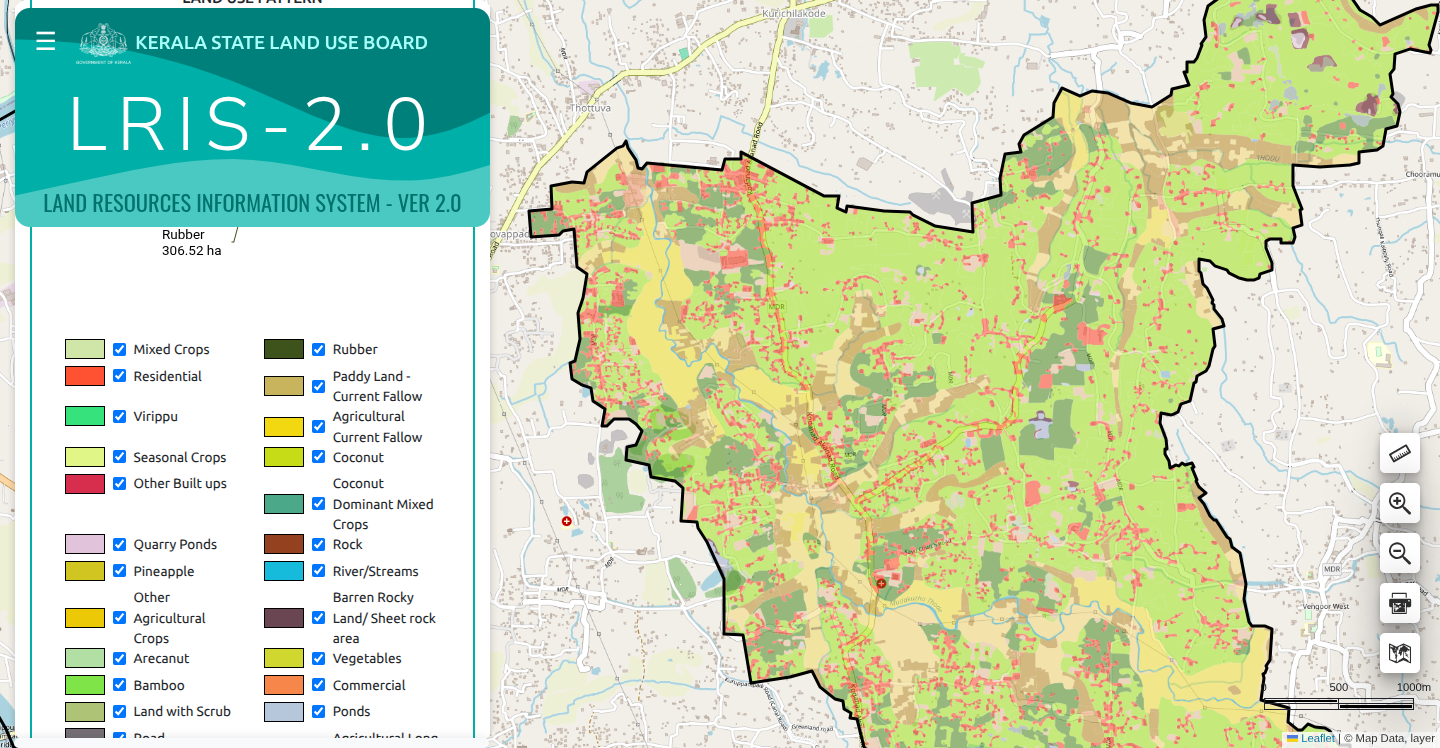Open the Leaflet attribution link
Image resolution: width=1440 pixels, height=748 pixels.
click(x=1317, y=739)
